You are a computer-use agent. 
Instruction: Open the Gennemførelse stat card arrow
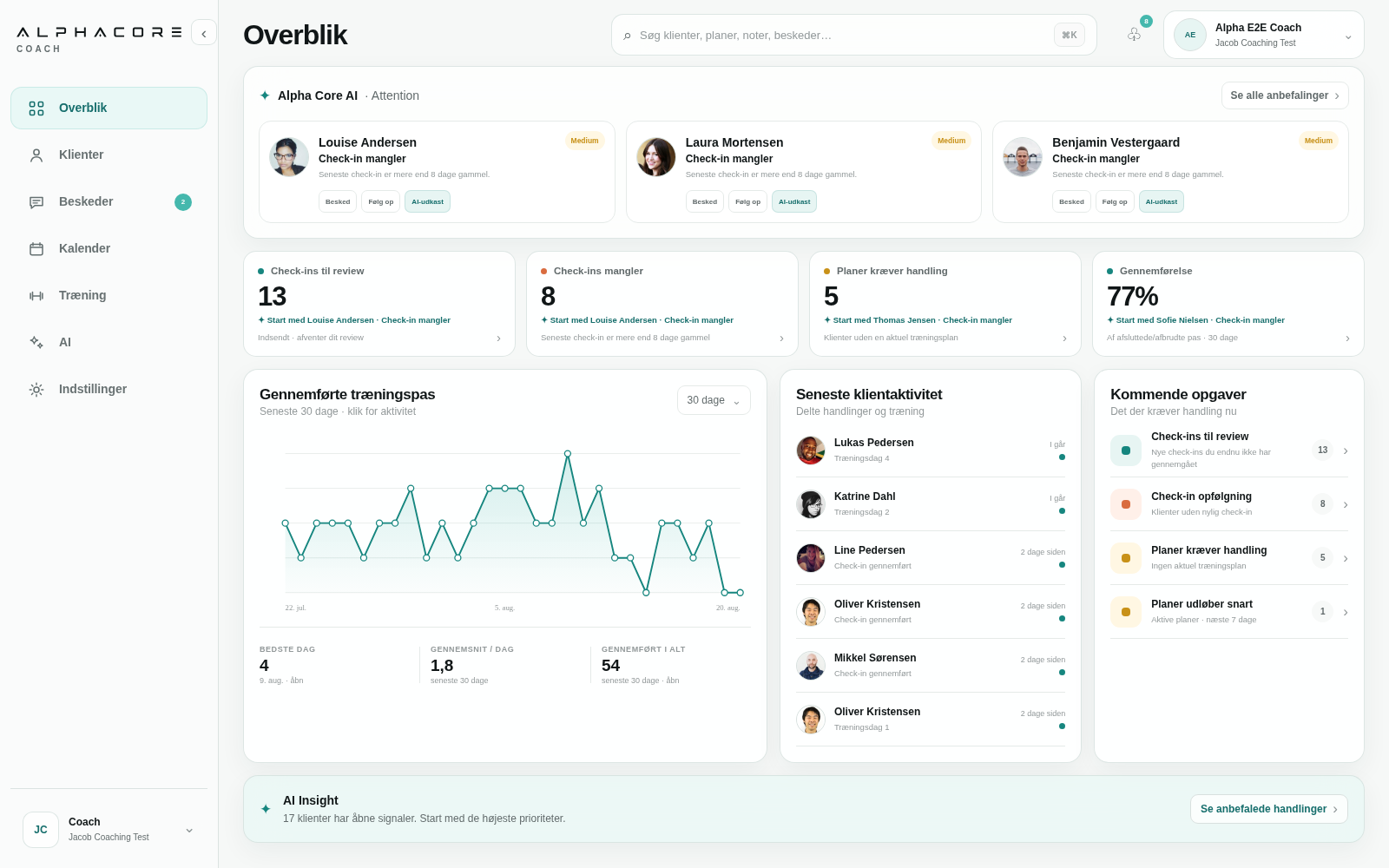[x=1347, y=339]
